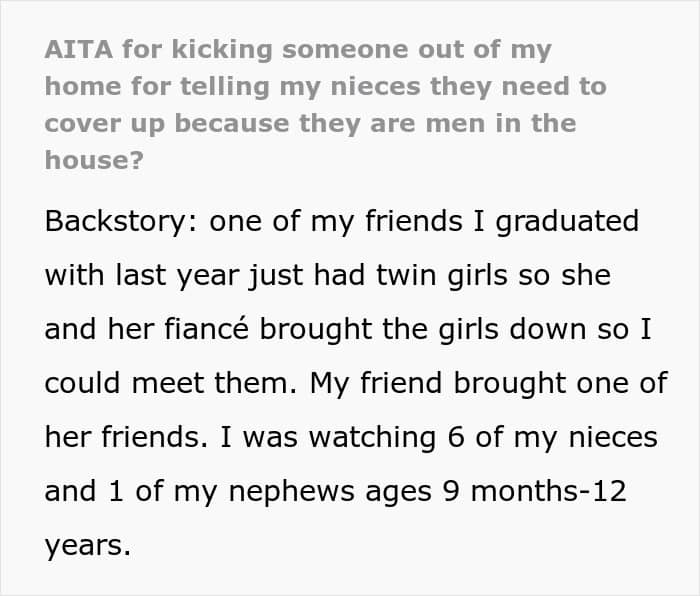Click "months-12" in the age range text
This screenshot has width=700, height=596.
(x=549, y=491)
